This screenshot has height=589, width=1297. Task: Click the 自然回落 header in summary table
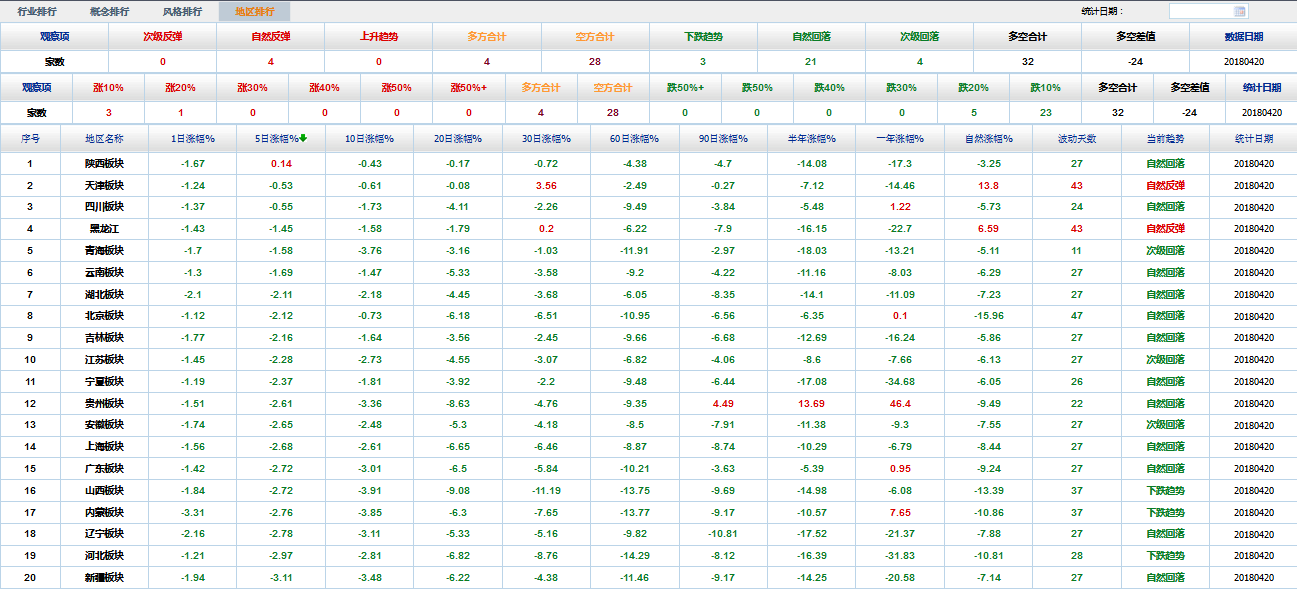[811, 37]
